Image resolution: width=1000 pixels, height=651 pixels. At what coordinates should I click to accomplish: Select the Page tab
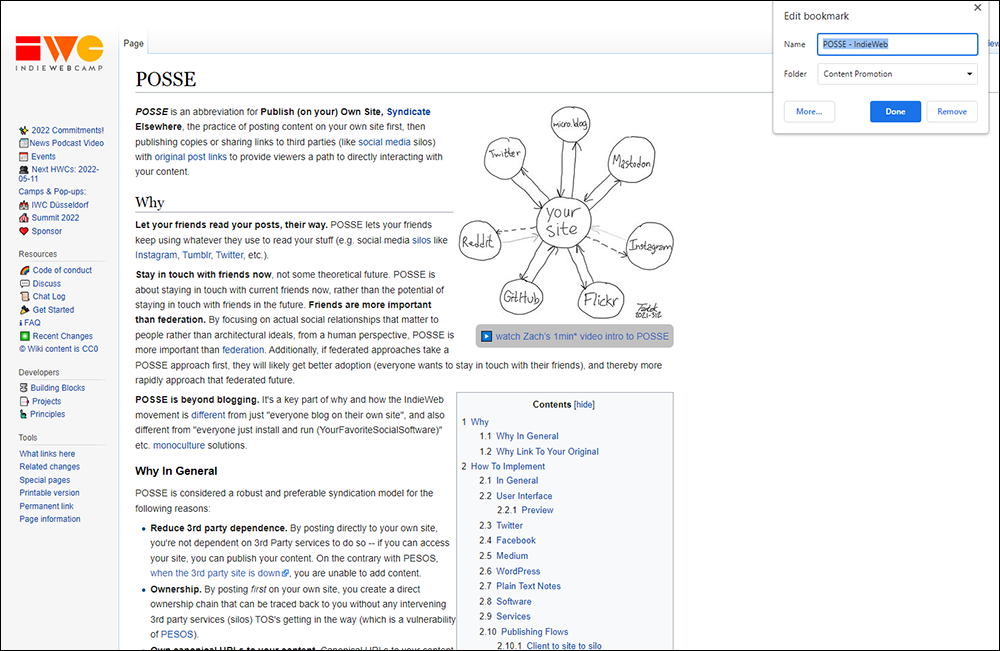133,43
